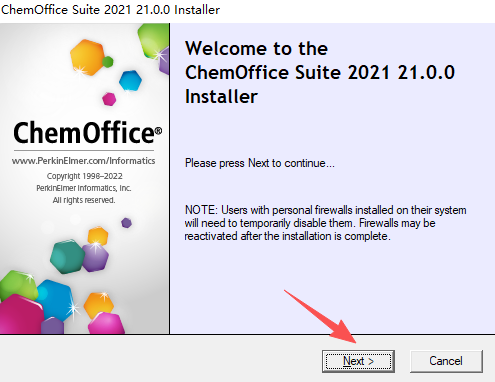495x382 pixels.
Task: Click the blue hexagon above the ChemOffice logo
Action: pos(130,81)
